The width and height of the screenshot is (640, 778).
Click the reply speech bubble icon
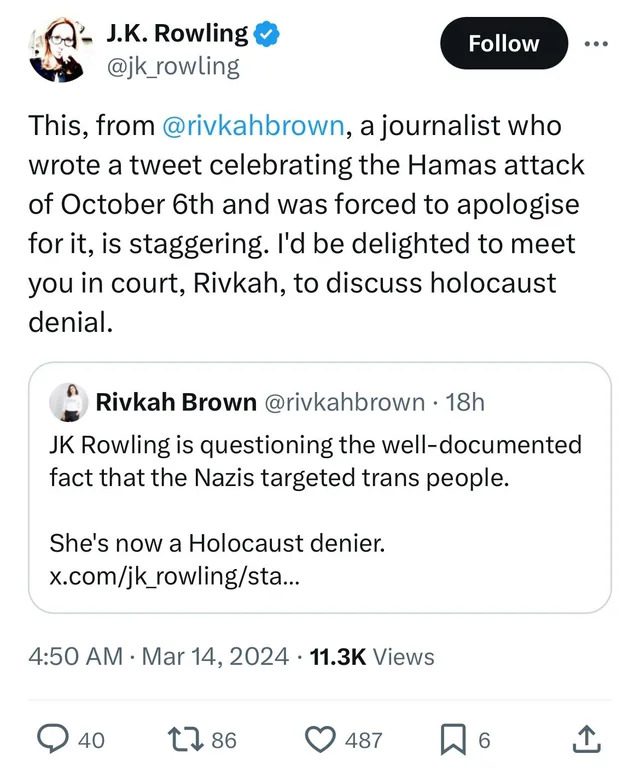[x=54, y=740]
